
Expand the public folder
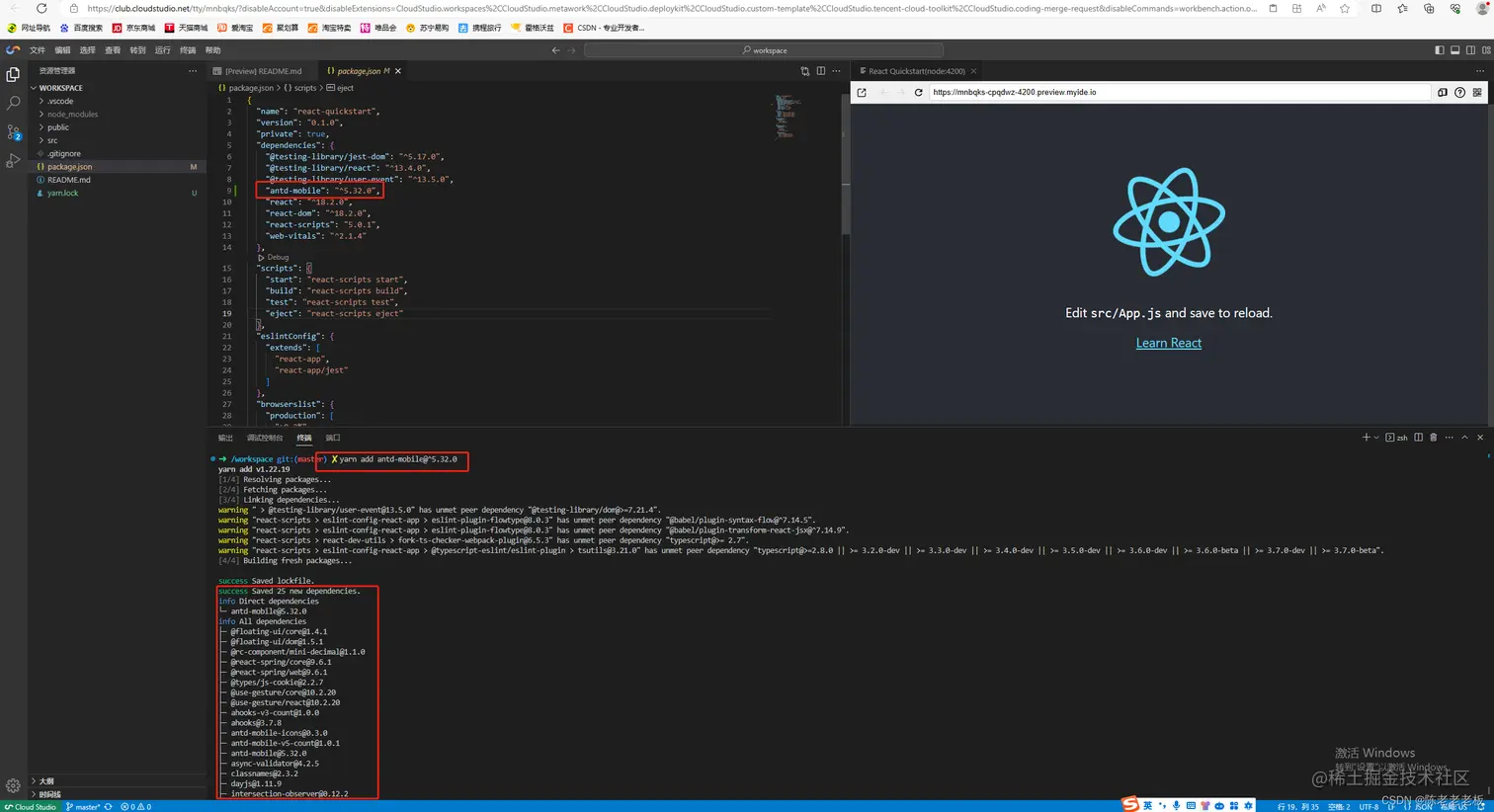(x=41, y=127)
